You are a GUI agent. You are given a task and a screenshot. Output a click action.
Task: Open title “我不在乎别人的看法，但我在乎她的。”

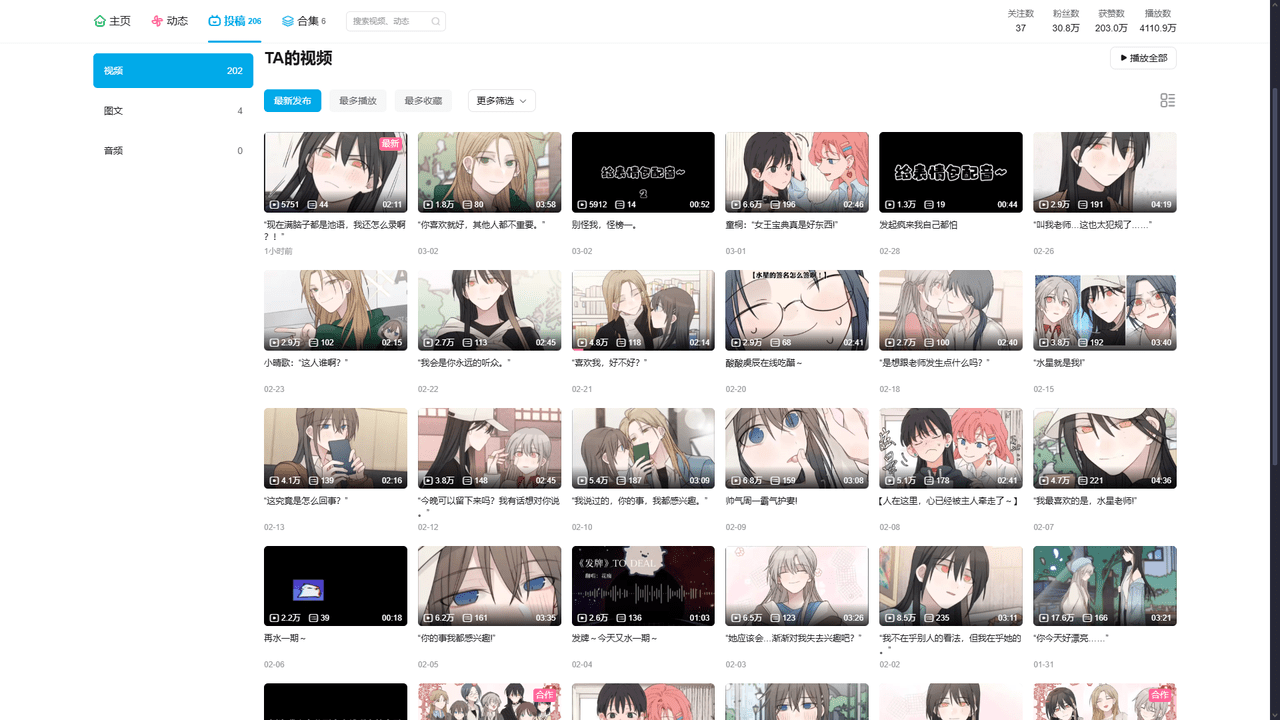pos(951,645)
